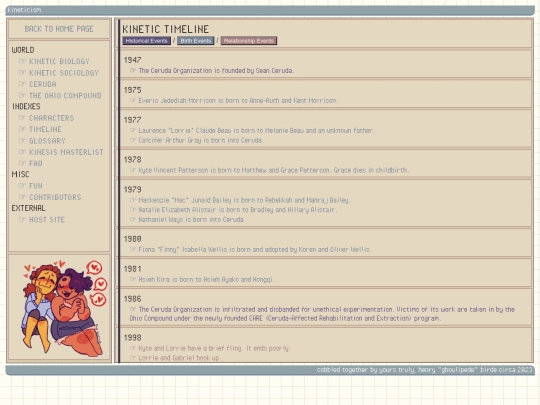Screen dimensions: 540x405
Task: Click the footer credit by henry ghoulipede birde
Action: pyautogui.click(x=424, y=370)
